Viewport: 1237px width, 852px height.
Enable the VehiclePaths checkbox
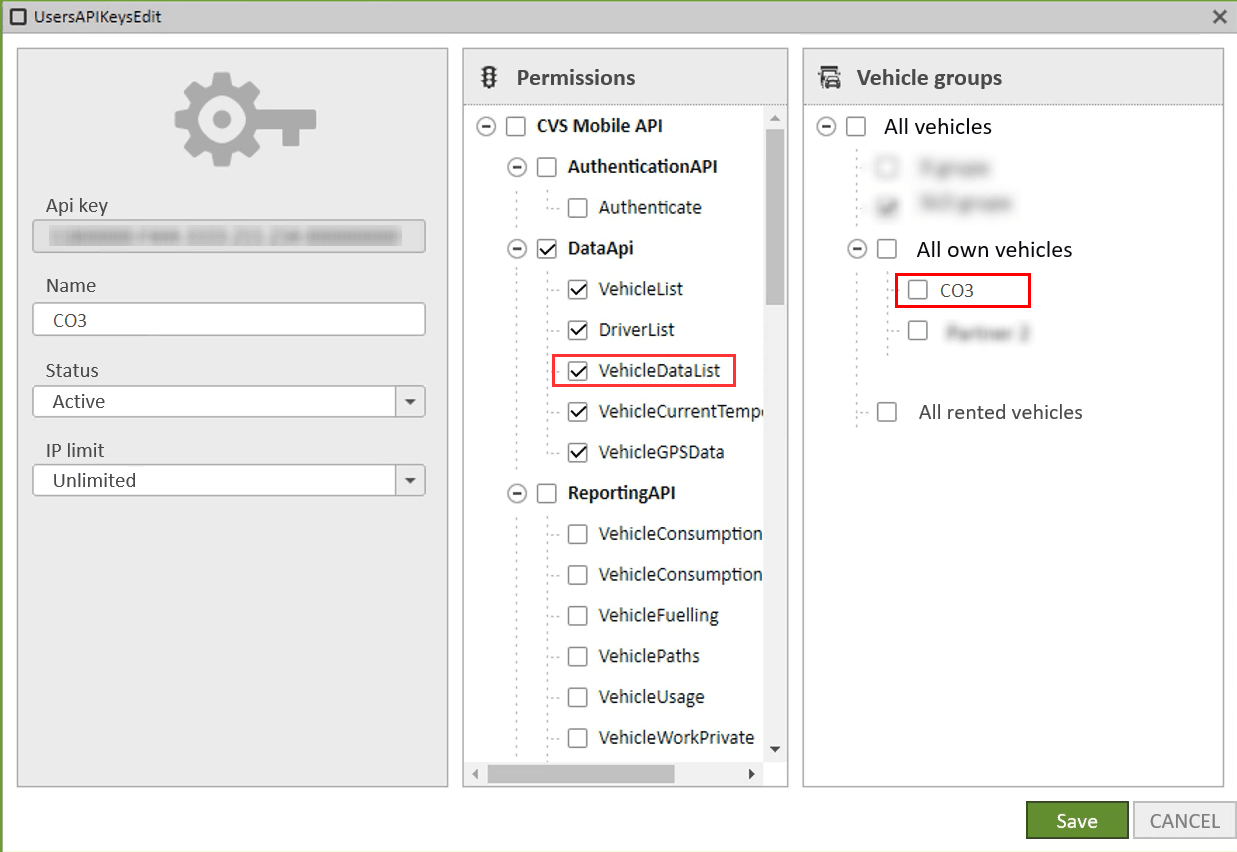(x=577, y=656)
